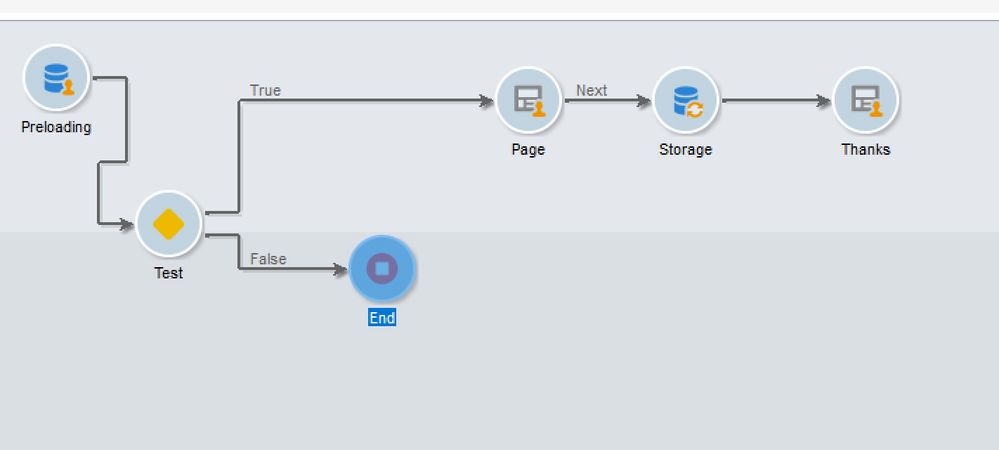Image resolution: width=999 pixels, height=450 pixels.
Task: Select the Preloading activity icon
Action: tap(57, 78)
